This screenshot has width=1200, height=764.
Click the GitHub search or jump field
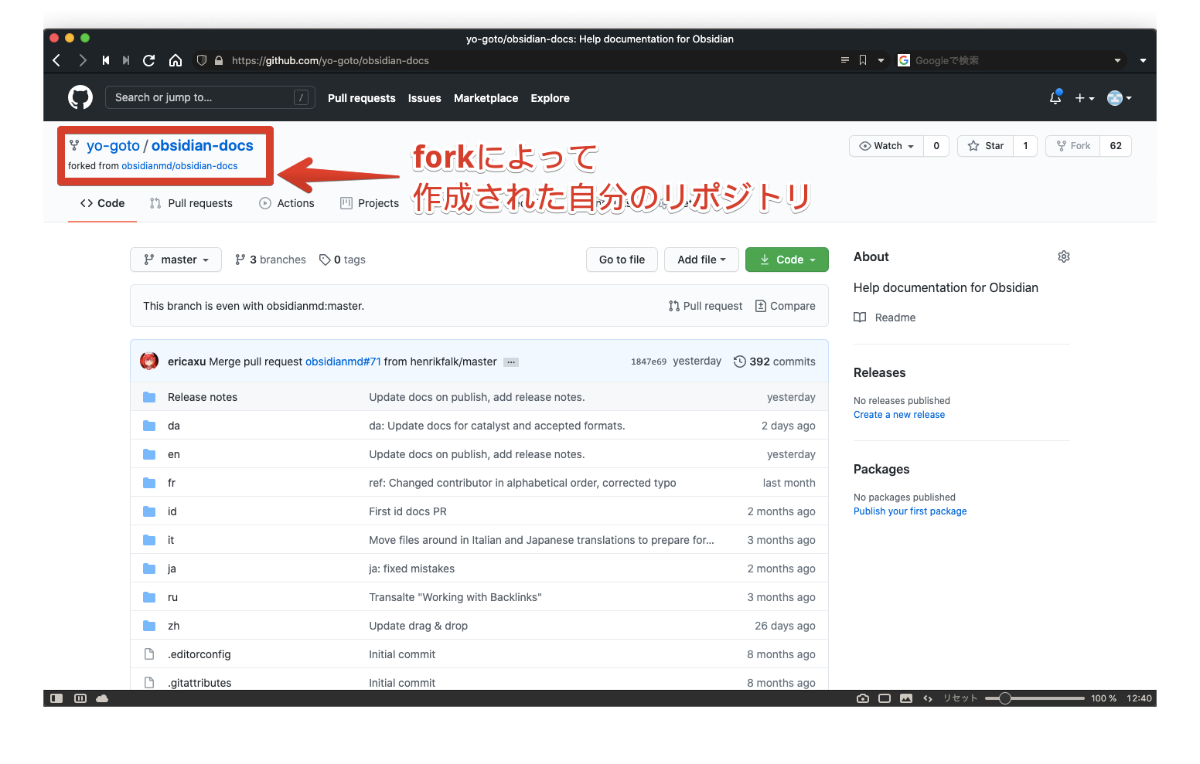(x=211, y=98)
